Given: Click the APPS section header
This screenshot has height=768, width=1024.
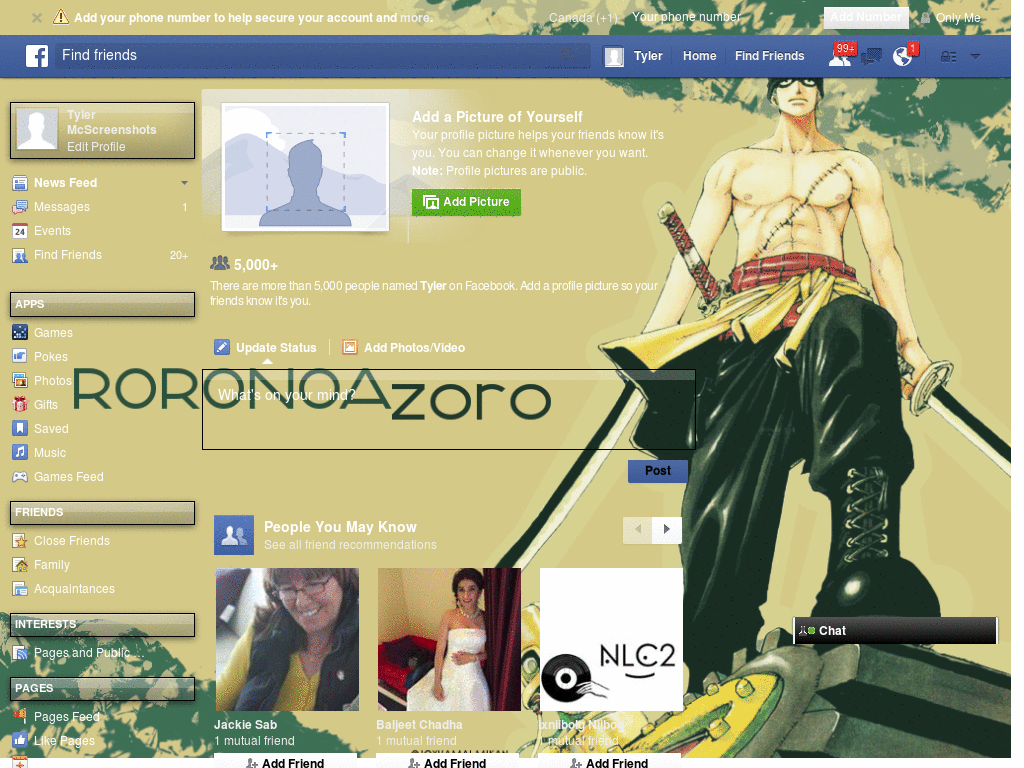Looking at the screenshot, I should [103, 305].
